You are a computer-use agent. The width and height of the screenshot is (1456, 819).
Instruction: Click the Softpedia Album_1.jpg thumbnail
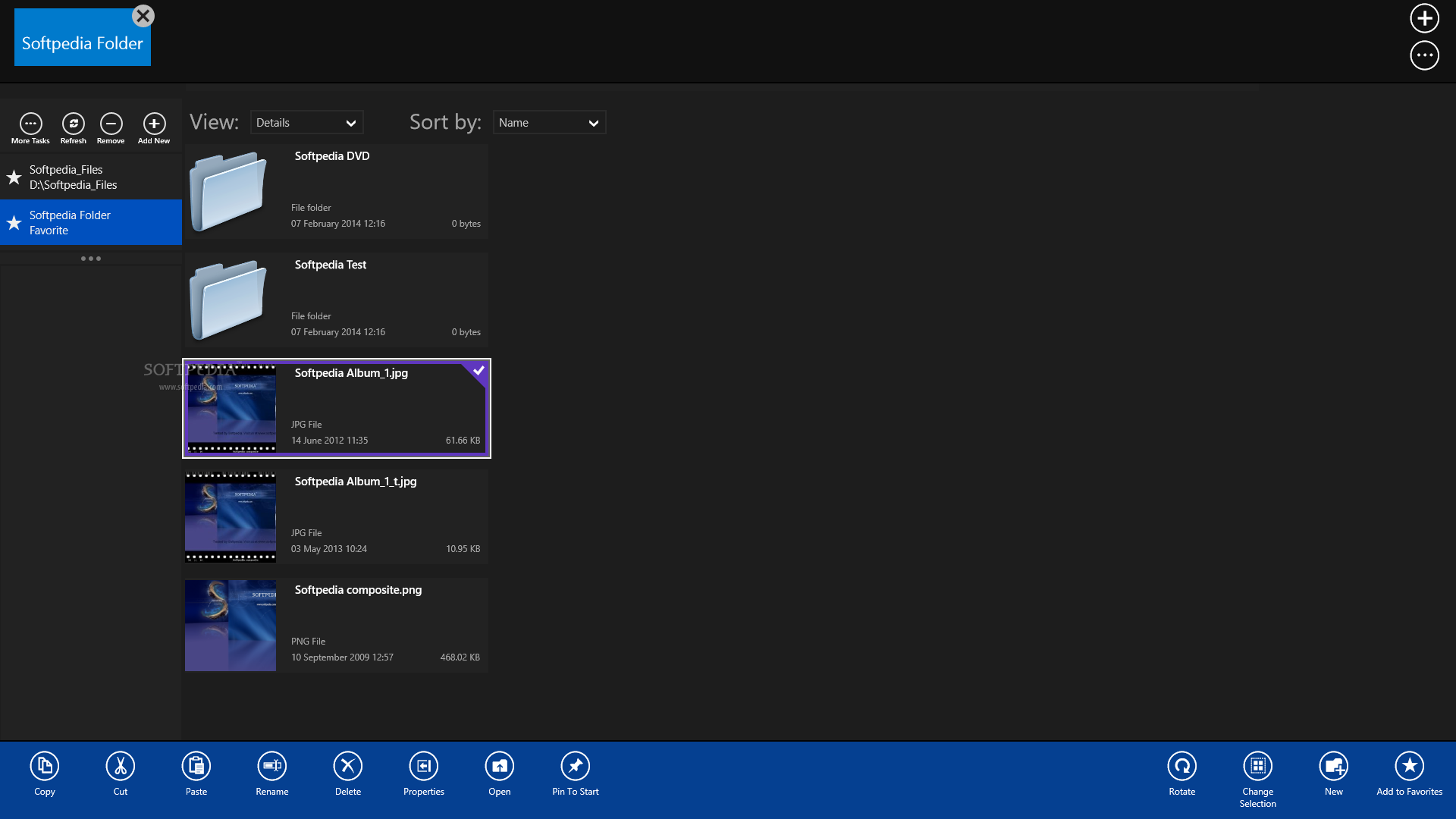click(231, 408)
